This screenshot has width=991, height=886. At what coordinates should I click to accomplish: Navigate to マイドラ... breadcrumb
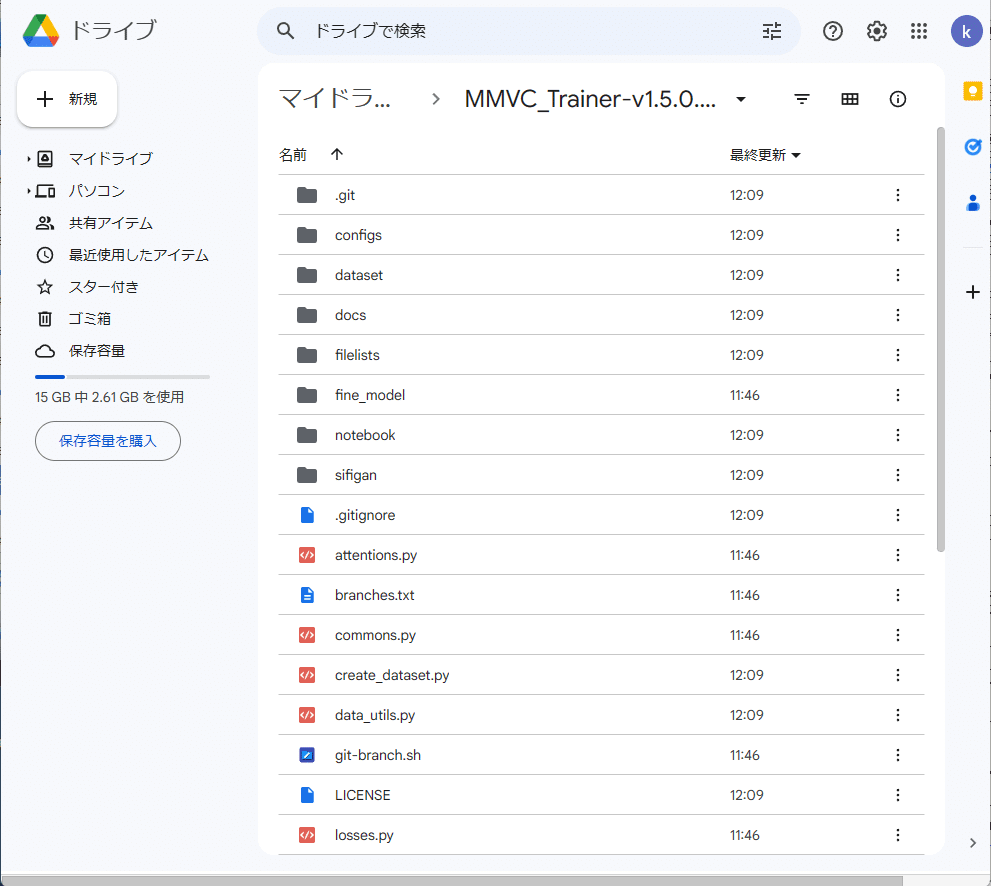[335, 99]
